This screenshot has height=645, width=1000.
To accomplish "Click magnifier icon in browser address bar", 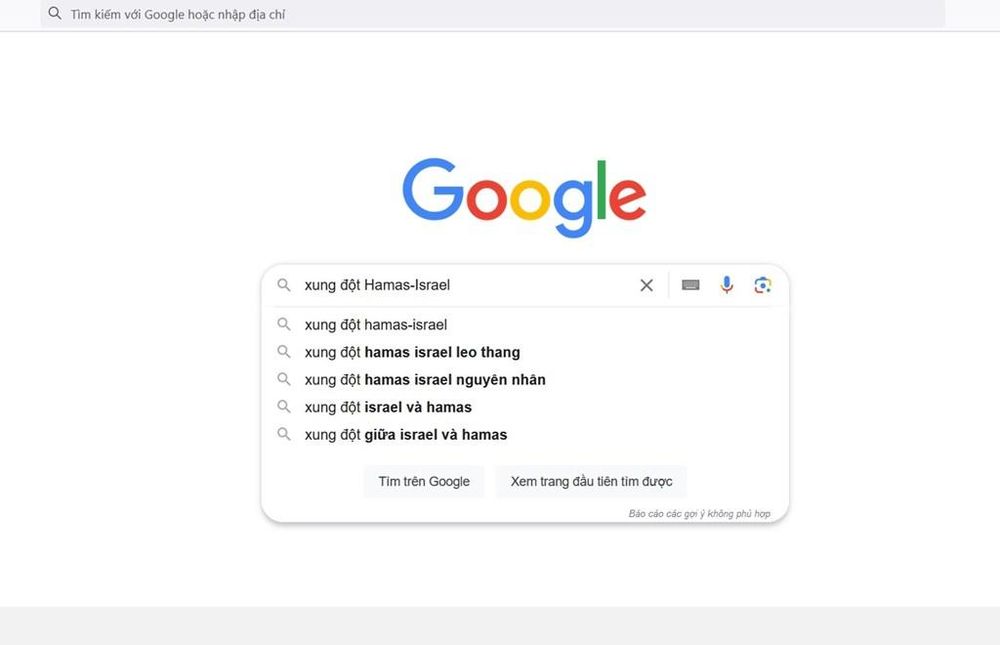I will tap(55, 13).
